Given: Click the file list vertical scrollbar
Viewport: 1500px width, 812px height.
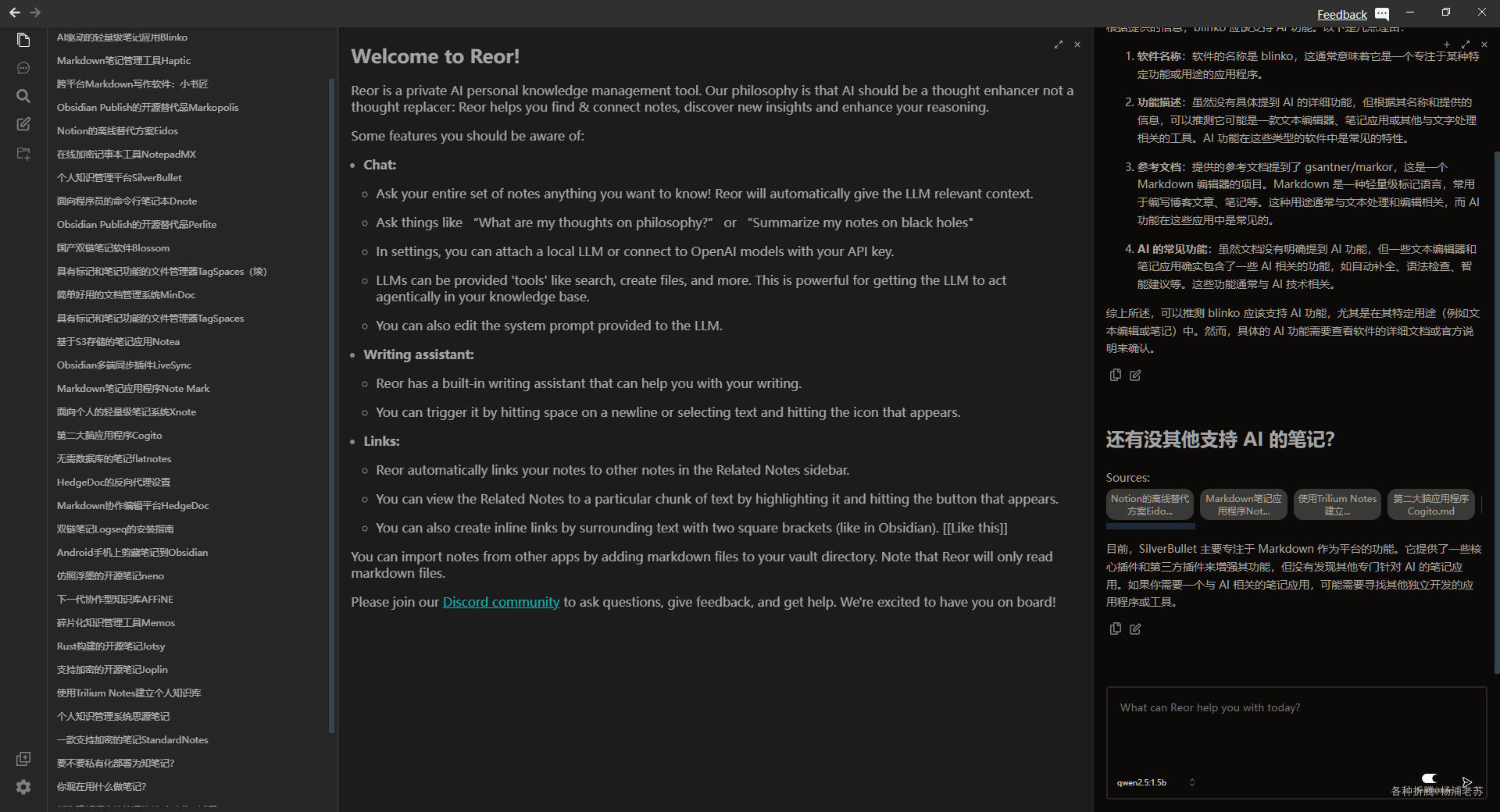Looking at the screenshot, I should (331, 406).
